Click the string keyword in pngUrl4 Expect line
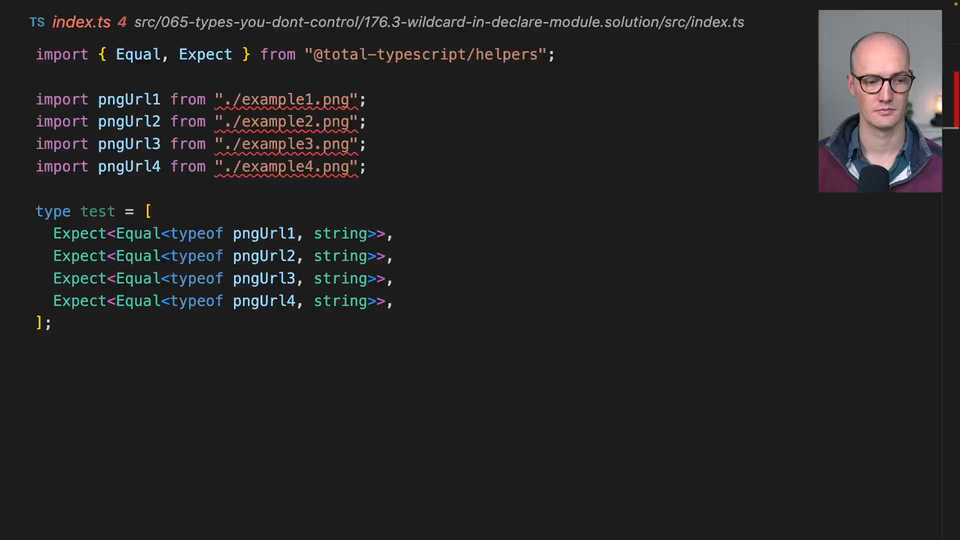This screenshot has width=960, height=540. (340, 301)
